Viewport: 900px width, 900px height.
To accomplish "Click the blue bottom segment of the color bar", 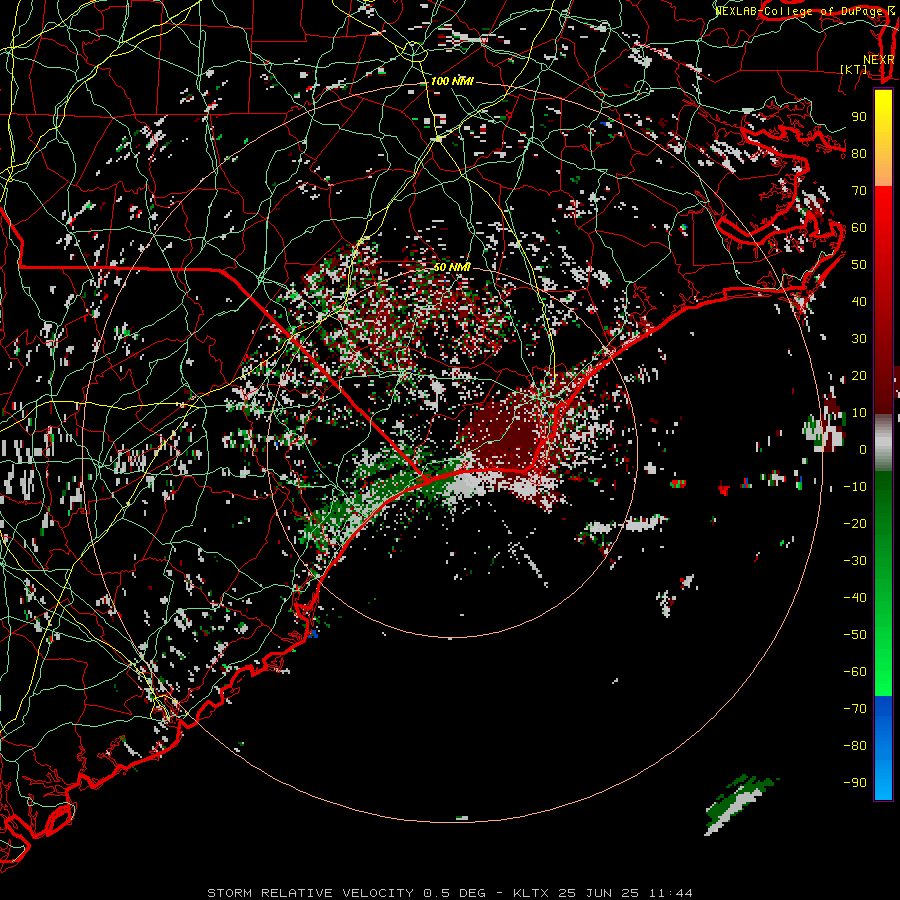I will pos(883,748).
